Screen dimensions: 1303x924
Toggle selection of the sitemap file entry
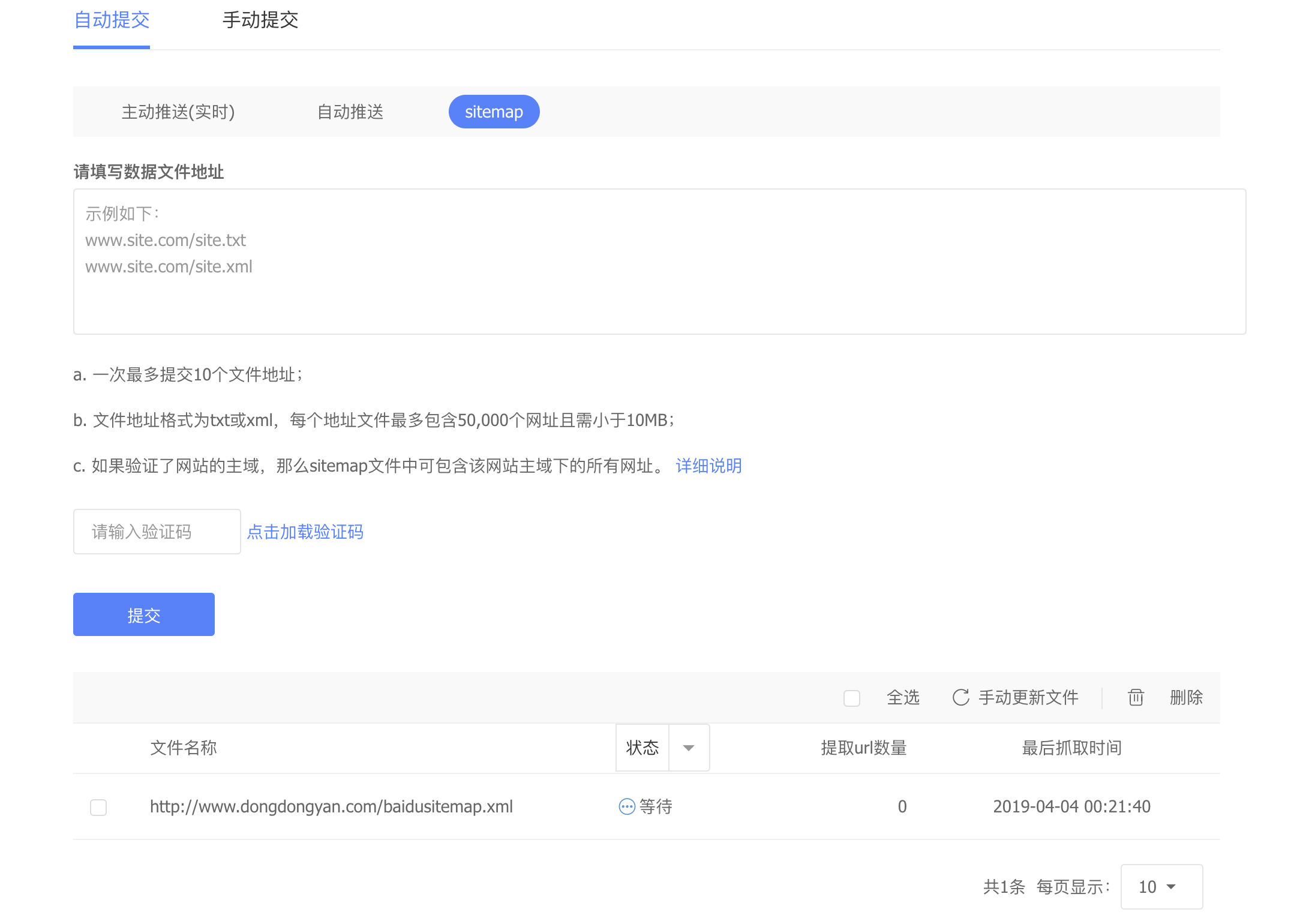98,807
